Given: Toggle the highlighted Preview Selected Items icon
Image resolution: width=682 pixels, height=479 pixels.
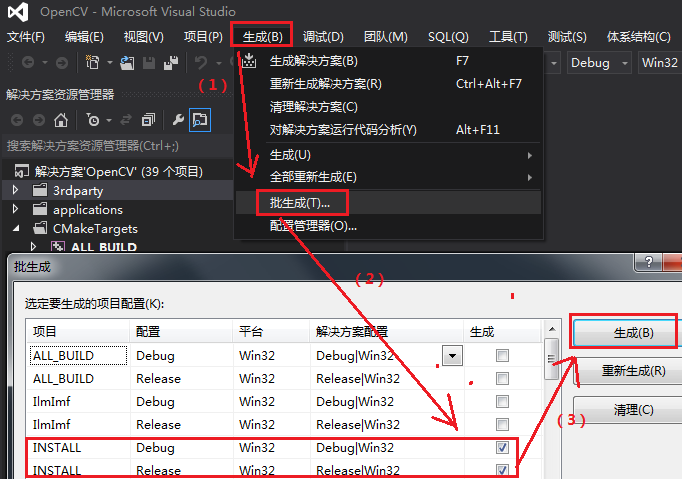Looking at the screenshot, I should point(200,120).
